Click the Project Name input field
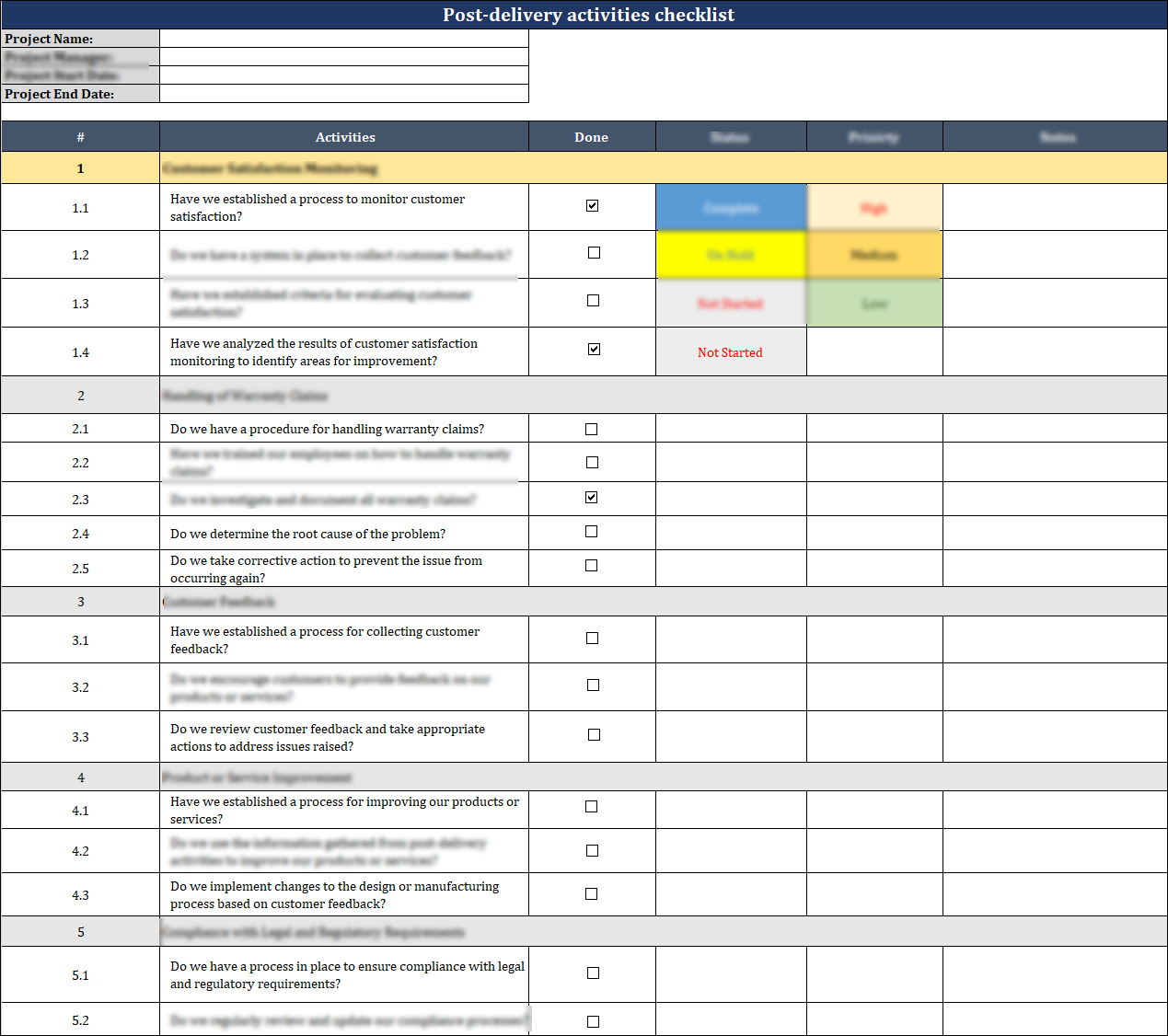Viewport: 1168px width, 1036px height. (344, 39)
